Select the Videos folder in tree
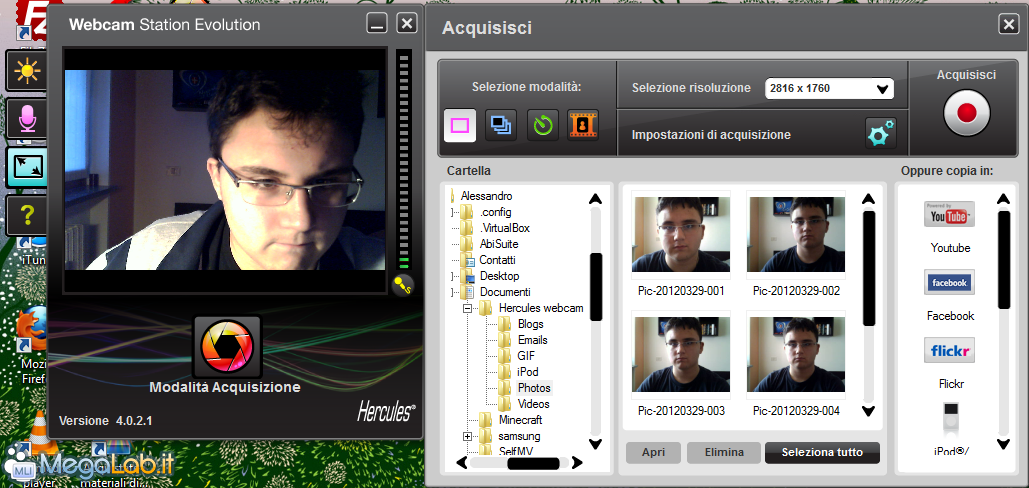This screenshot has width=1029, height=488. [x=533, y=404]
